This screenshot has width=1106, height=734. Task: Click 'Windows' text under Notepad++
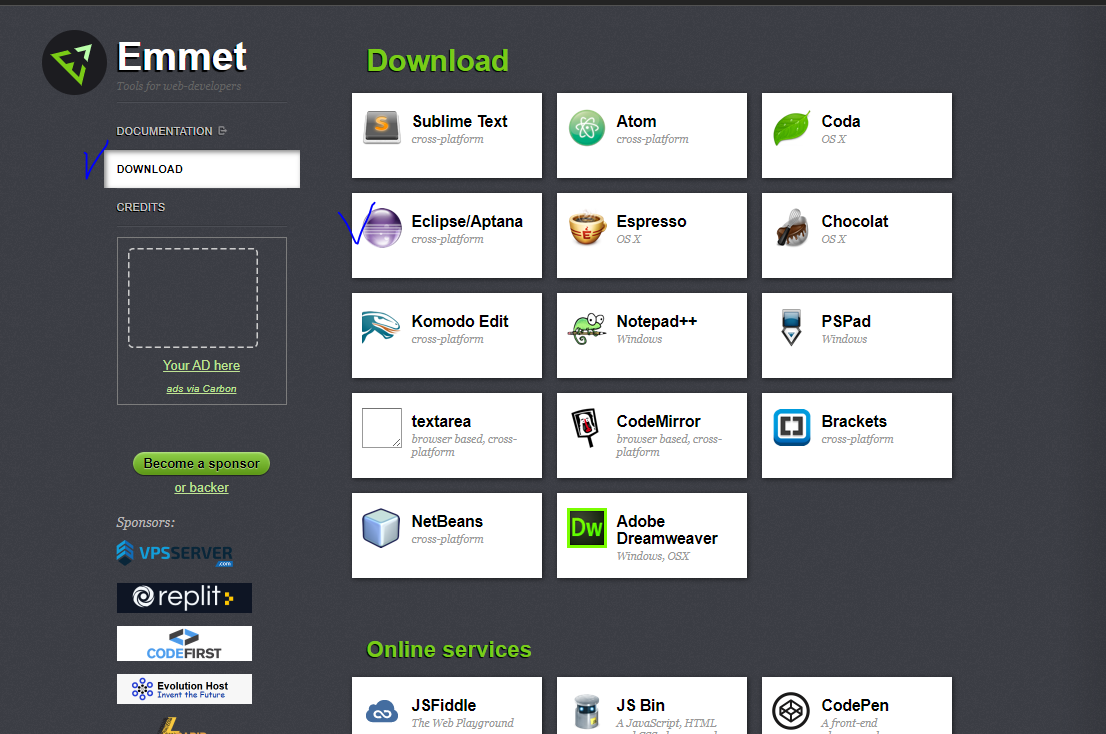[639, 339]
